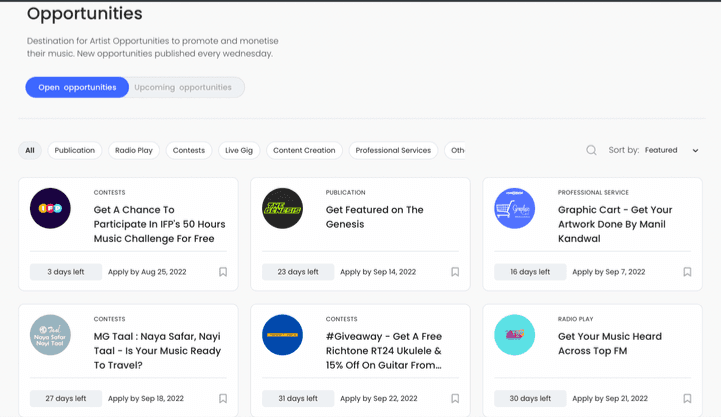Click the MG Taal logo thumbnail

click(50, 335)
